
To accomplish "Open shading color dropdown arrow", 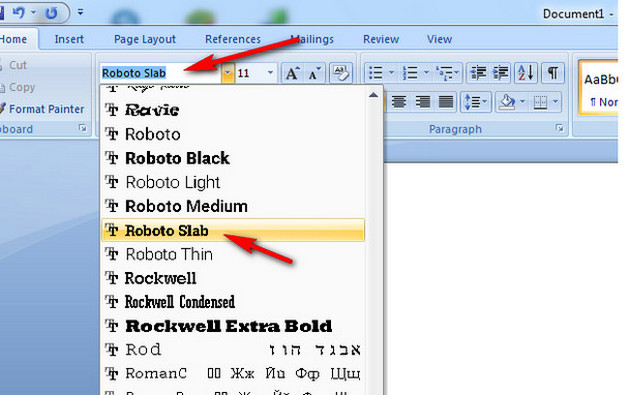I will click(522, 102).
